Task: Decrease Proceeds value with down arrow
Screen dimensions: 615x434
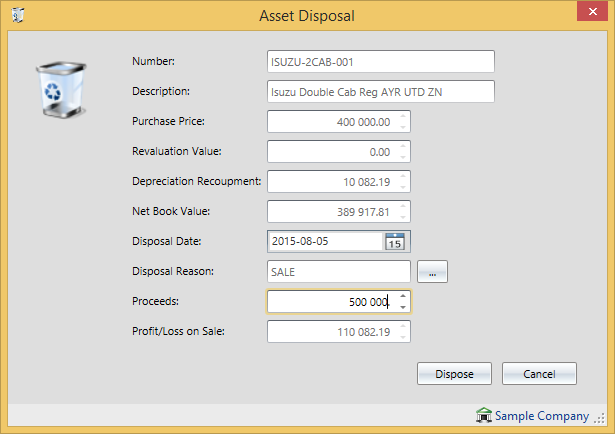Action: pos(402,307)
